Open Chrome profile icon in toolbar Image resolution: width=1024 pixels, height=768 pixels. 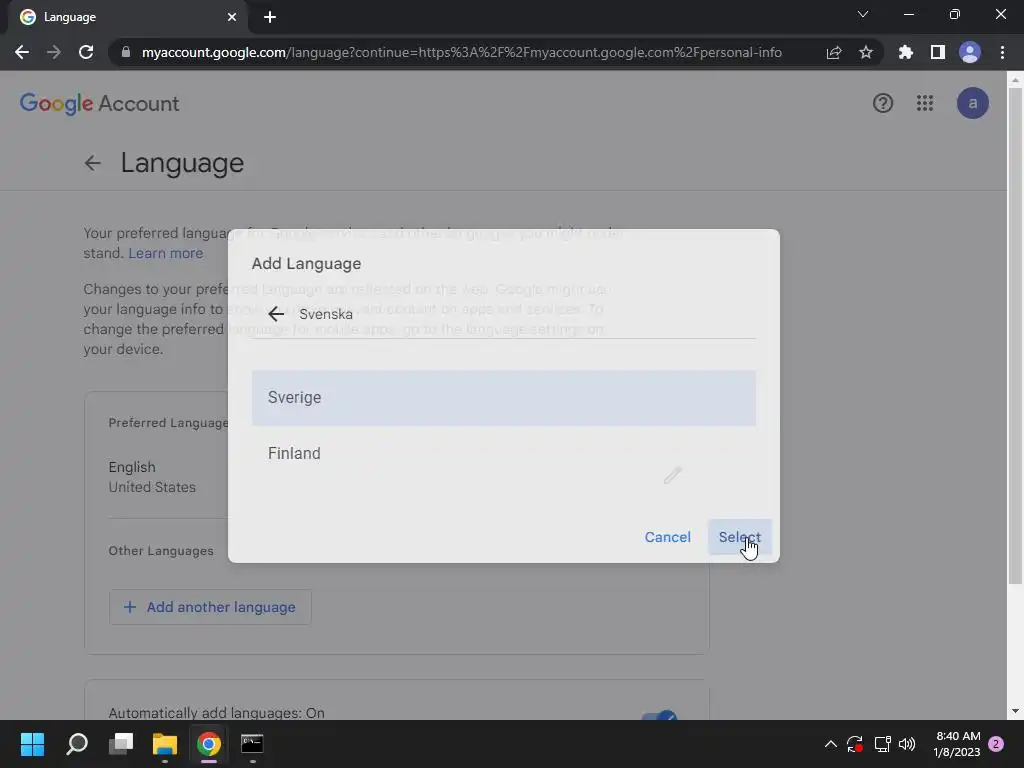coord(970,52)
